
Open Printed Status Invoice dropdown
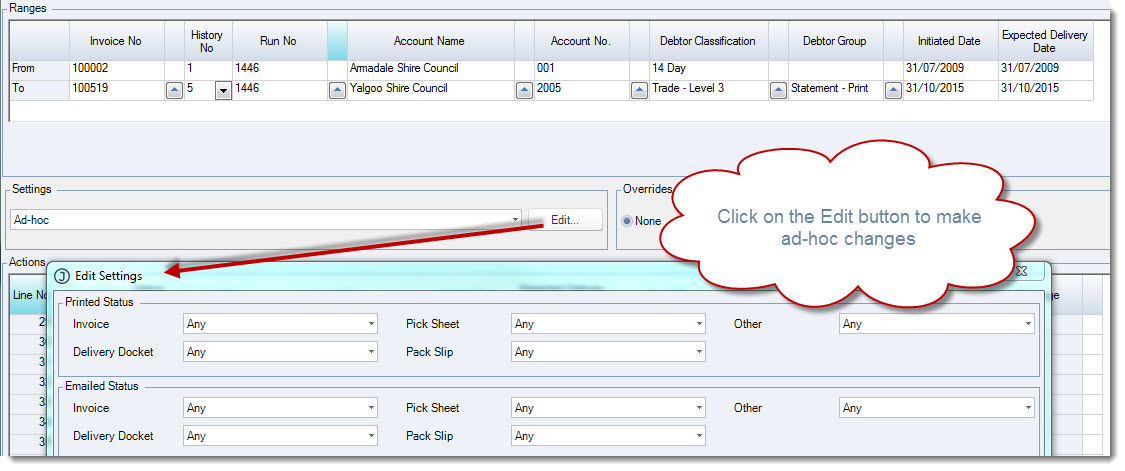281,324
